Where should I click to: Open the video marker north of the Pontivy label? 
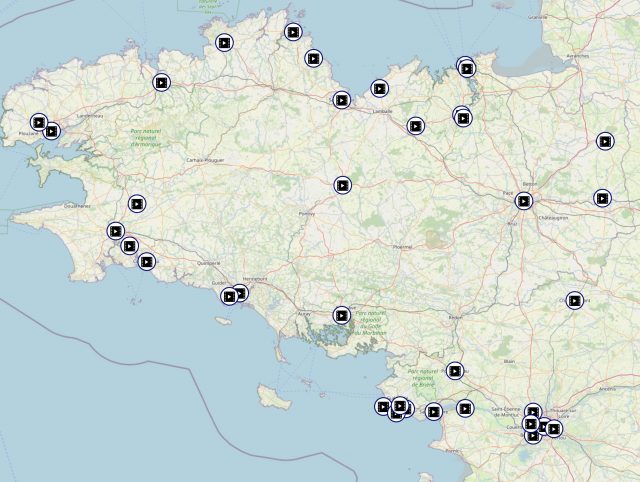pyautogui.click(x=342, y=185)
